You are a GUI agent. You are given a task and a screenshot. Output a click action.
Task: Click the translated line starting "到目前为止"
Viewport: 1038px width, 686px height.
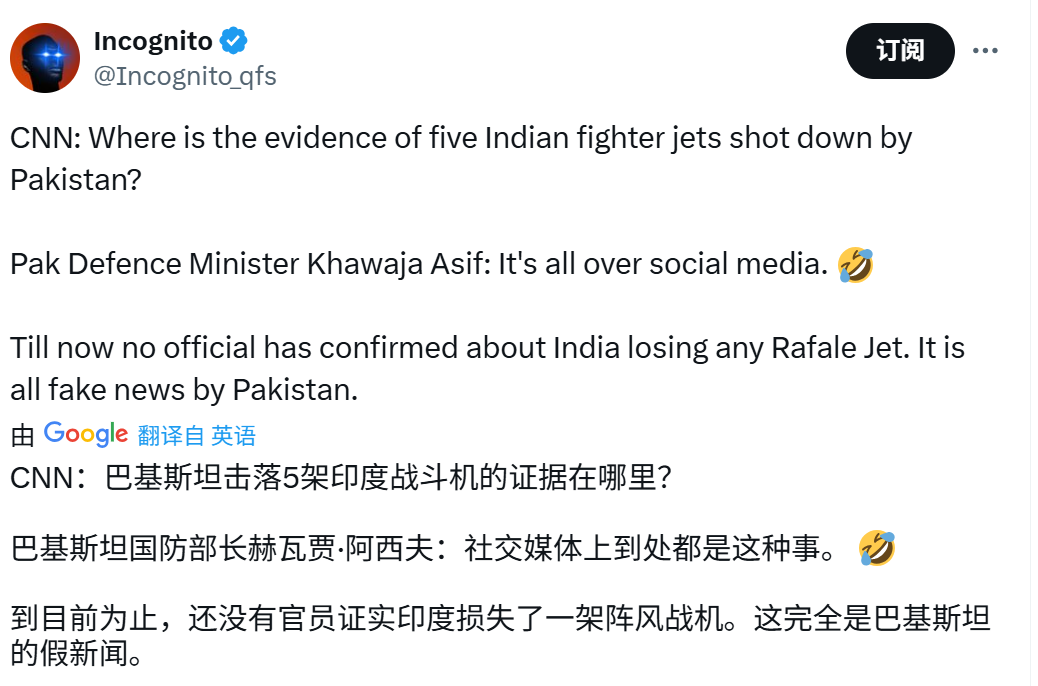tap(500, 619)
